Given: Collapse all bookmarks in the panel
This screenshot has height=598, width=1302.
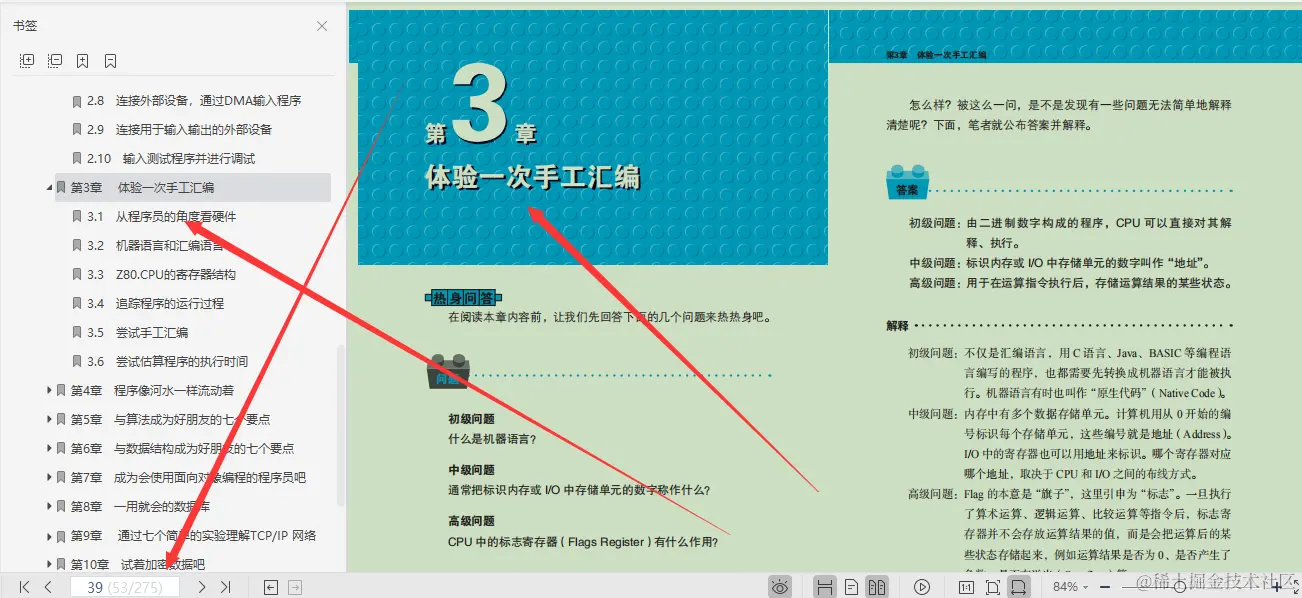Looking at the screenshot, I should (55, 60).
